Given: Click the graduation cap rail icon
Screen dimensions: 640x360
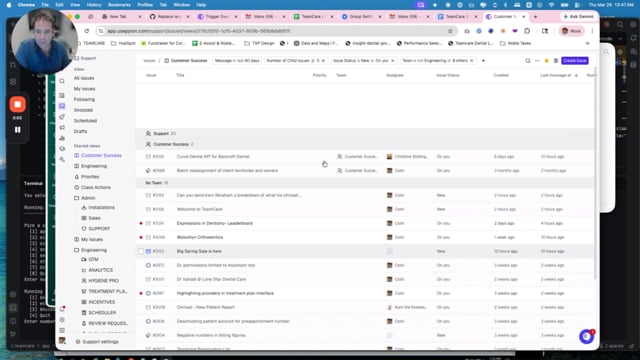Looking at the screenshot, I should (62, 149).
